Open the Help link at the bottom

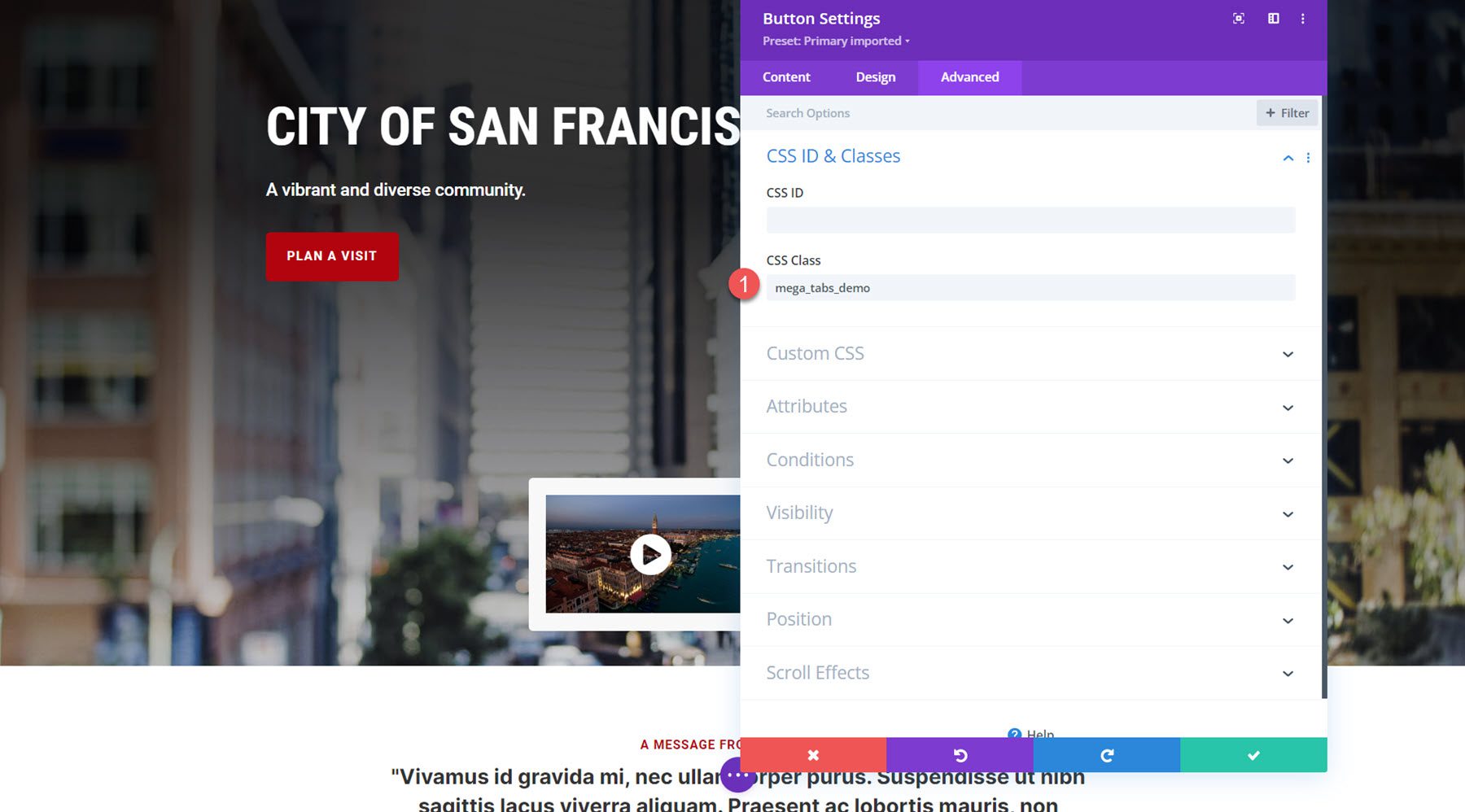pyautogui.click(x=1031, y=733)
